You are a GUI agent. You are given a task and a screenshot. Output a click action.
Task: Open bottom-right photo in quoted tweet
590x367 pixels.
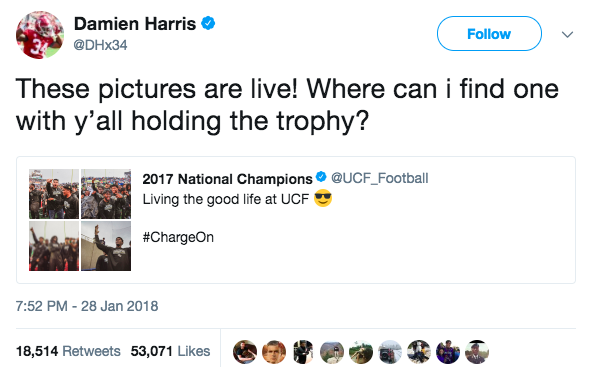click(x=106, y=246)
